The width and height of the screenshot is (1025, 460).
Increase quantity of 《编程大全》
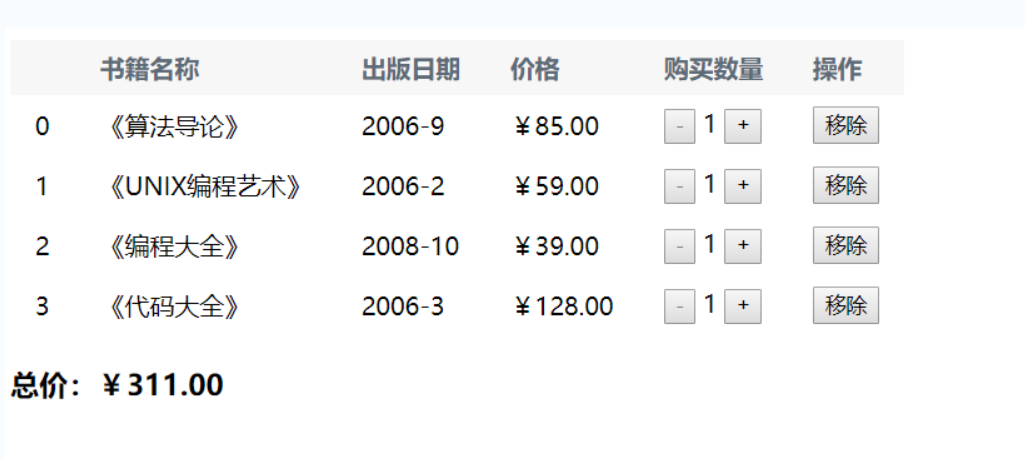743,246
